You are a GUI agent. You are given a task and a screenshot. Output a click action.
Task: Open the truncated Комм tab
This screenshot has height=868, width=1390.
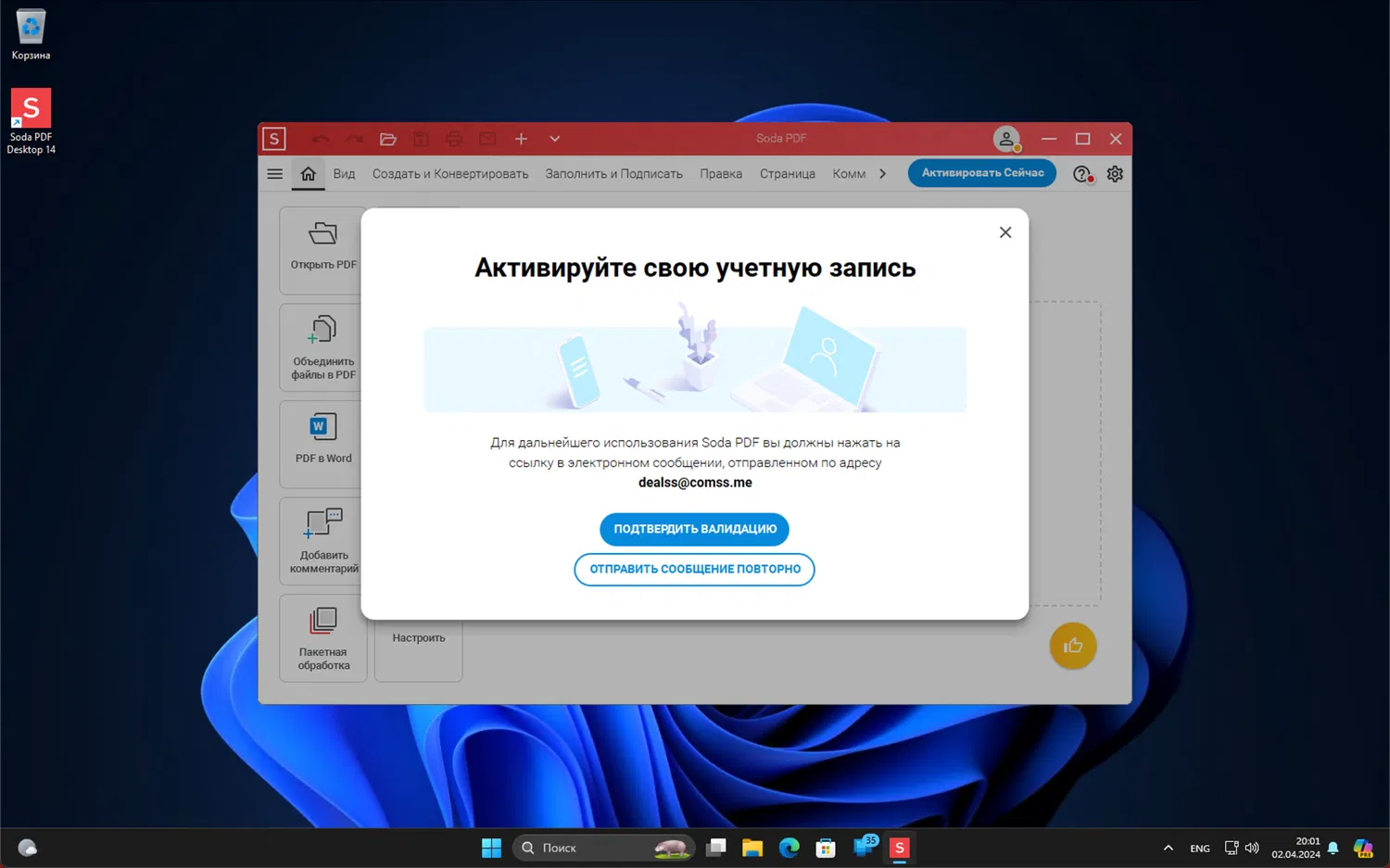(849, 174)
